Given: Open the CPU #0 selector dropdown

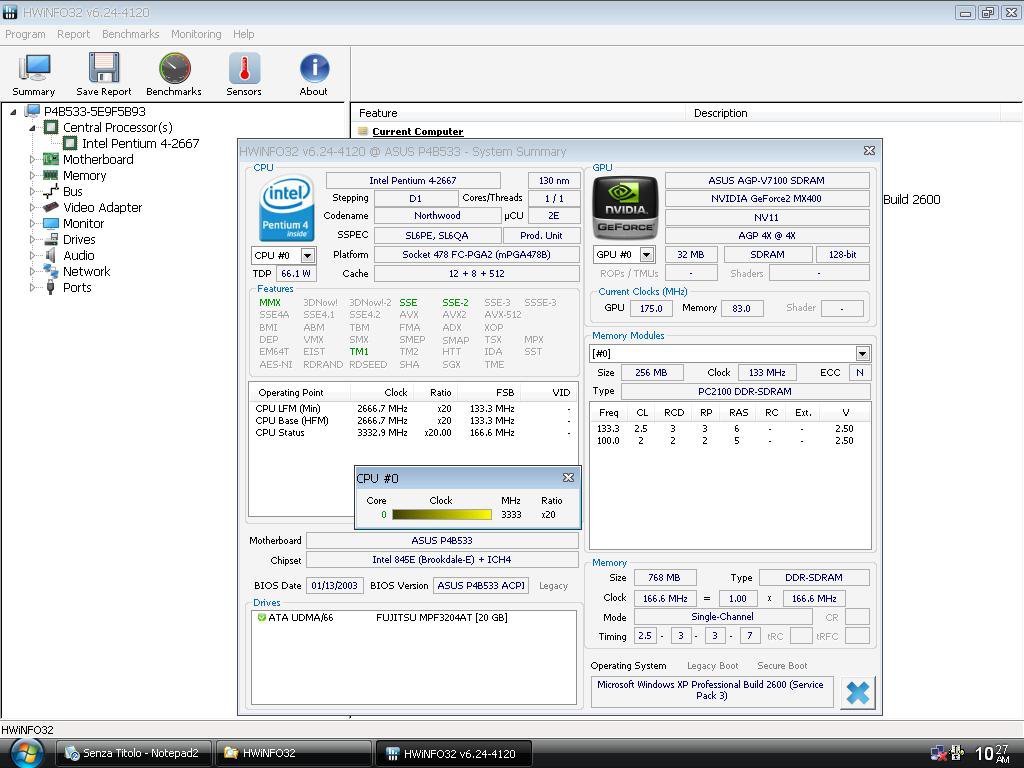Looking at the screenshot, I should (307, 256).
